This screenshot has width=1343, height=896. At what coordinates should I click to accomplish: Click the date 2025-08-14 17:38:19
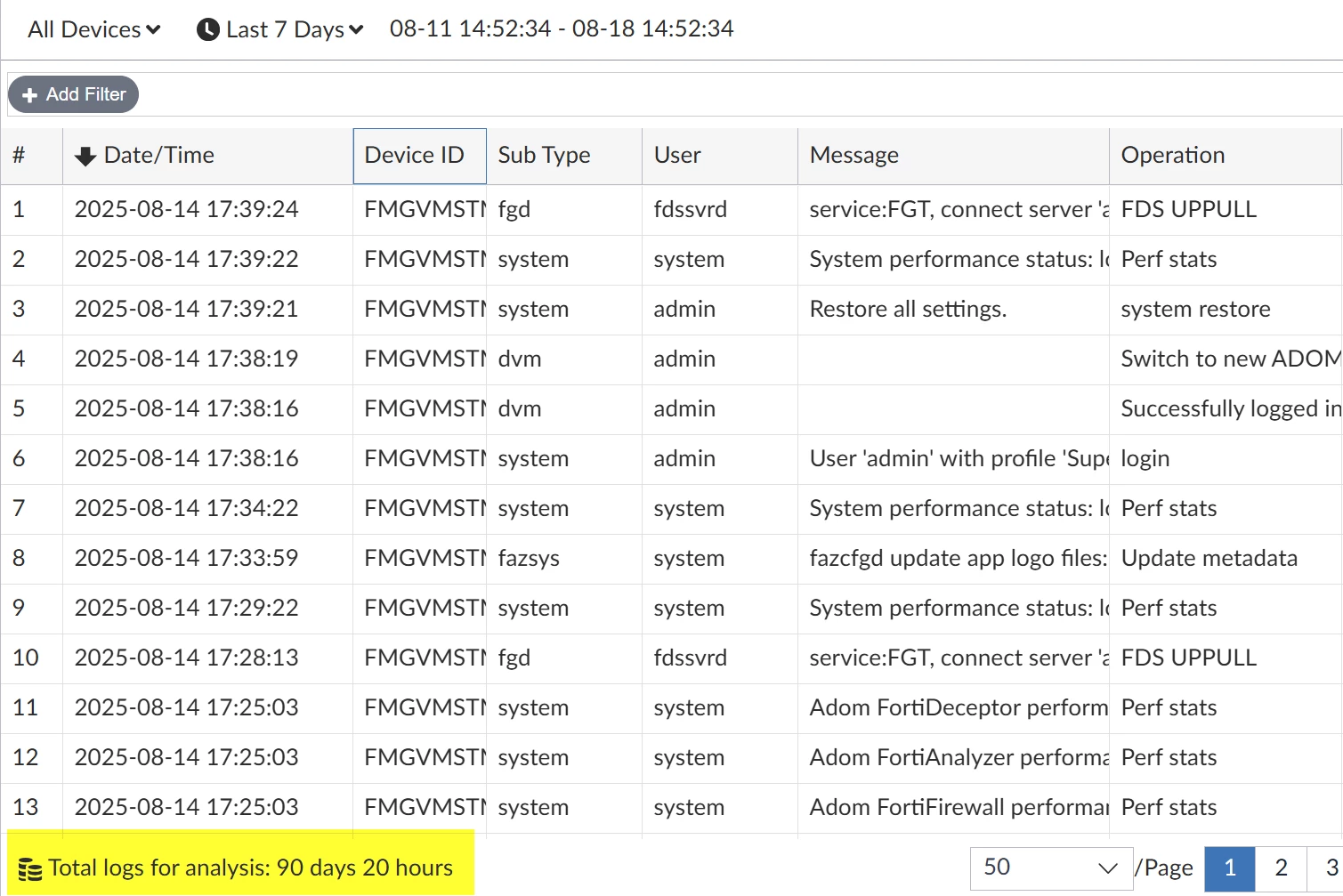(186, 359)
